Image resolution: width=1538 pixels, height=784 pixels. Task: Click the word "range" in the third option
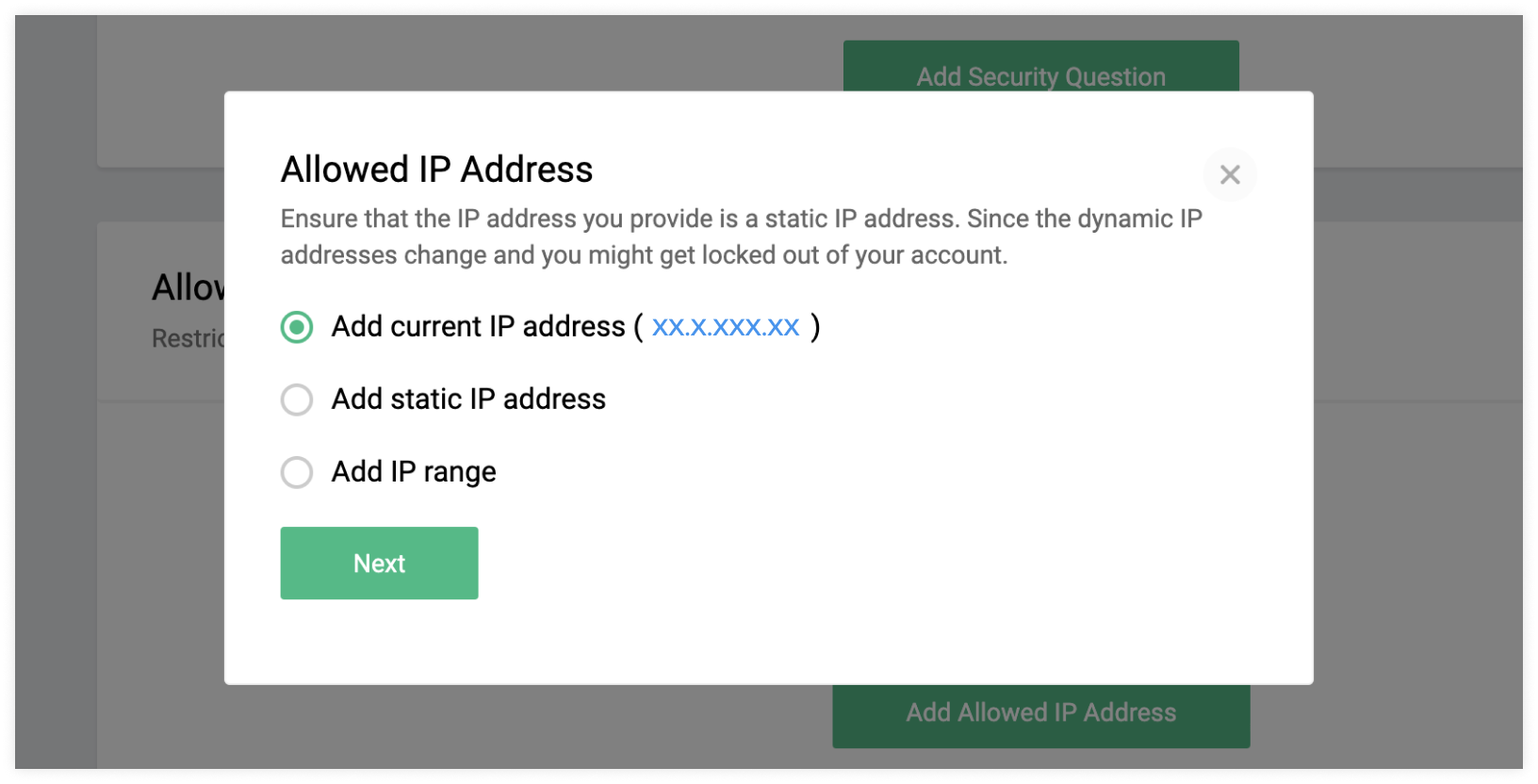(x=459, y=472)
